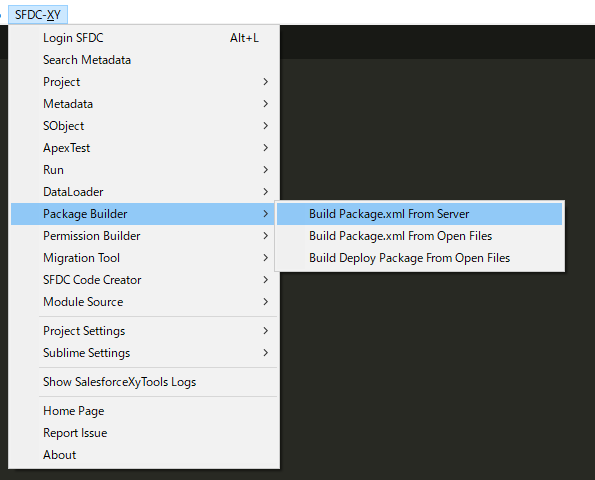Screen dimensions: 595x480
Task: Expand Sublime Settings submenu
Action: coord(144,353)
